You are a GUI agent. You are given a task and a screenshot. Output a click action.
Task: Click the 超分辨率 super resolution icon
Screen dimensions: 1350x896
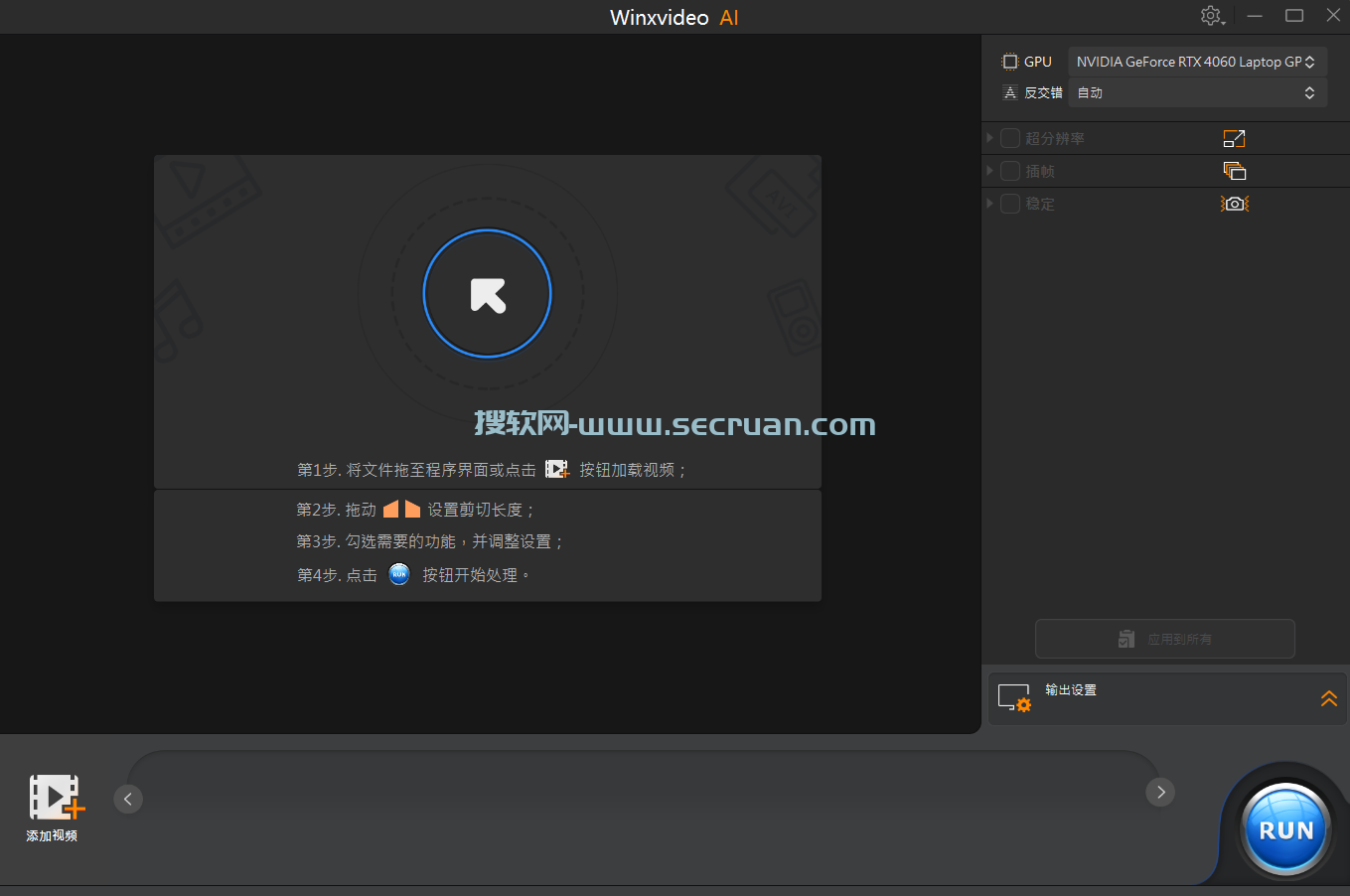pyautogui.click(x=1234, y=139)
